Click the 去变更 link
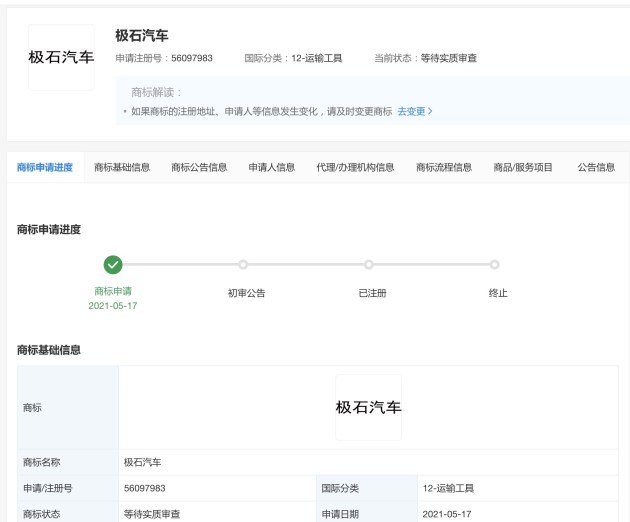 point(415,111)
